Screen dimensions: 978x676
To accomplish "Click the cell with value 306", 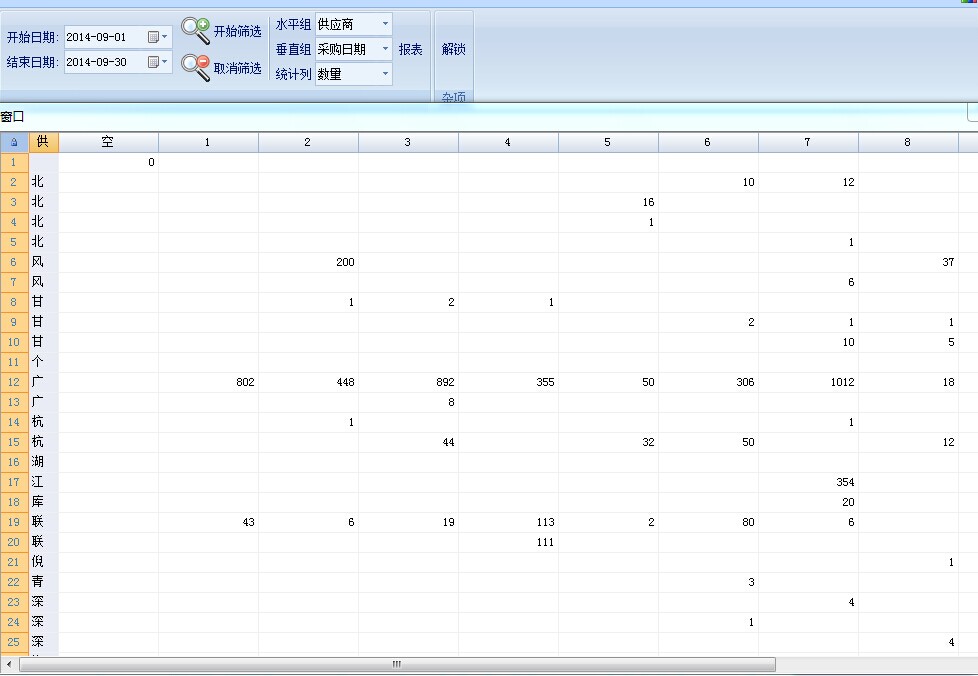I will coord(708,382).
